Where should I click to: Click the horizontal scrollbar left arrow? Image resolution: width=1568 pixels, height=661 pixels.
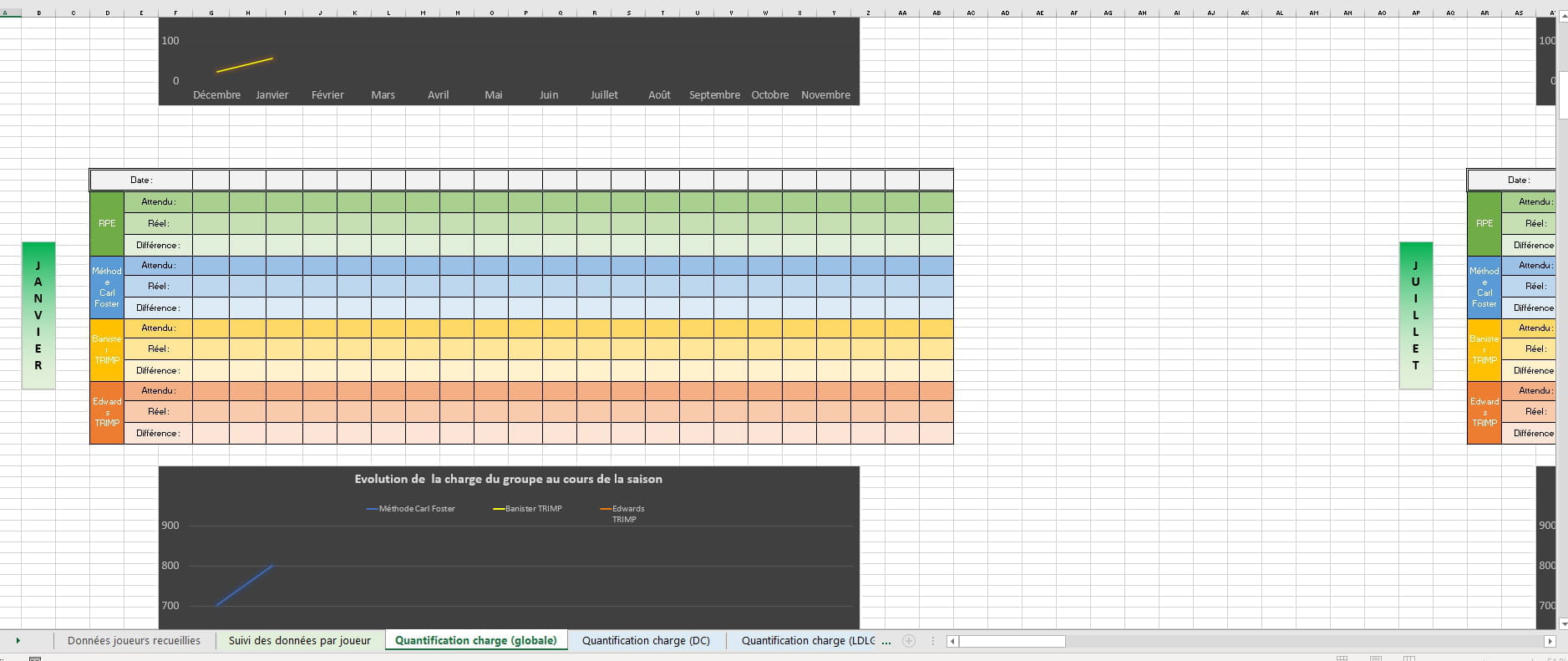[x=952, y=641]
